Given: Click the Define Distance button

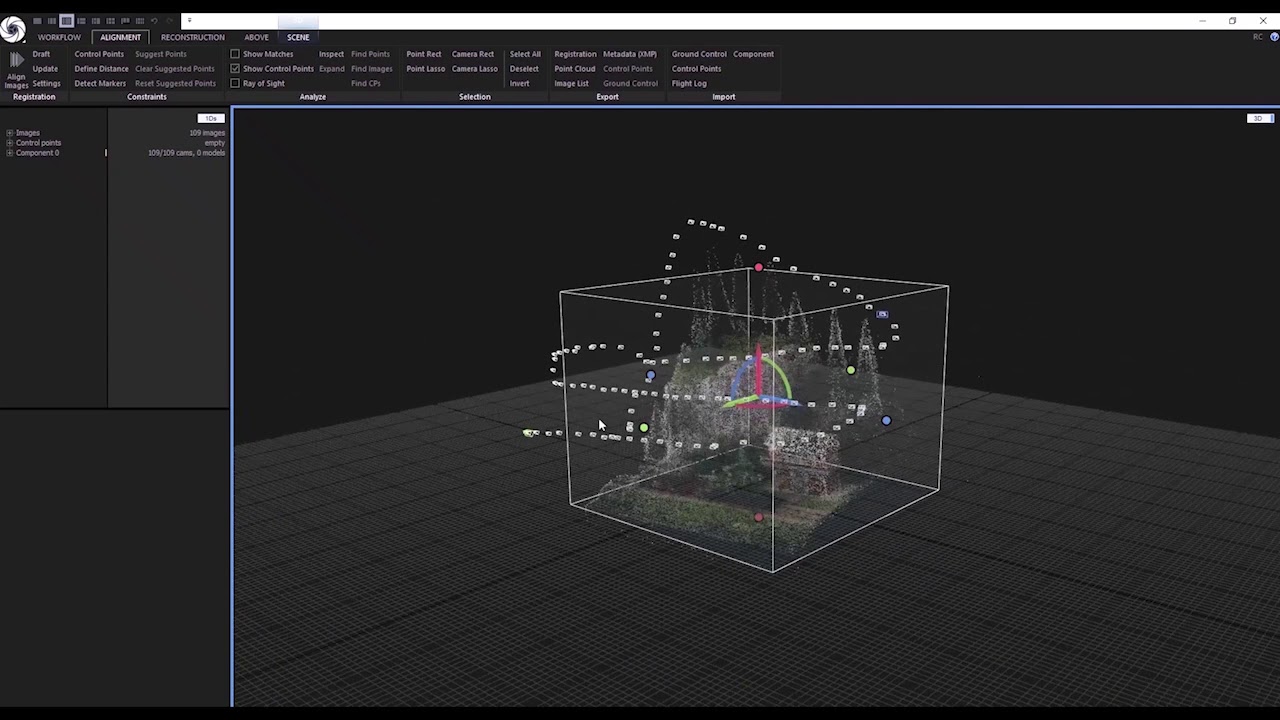Looking at the screenshot, I should [x=101, y=69].
